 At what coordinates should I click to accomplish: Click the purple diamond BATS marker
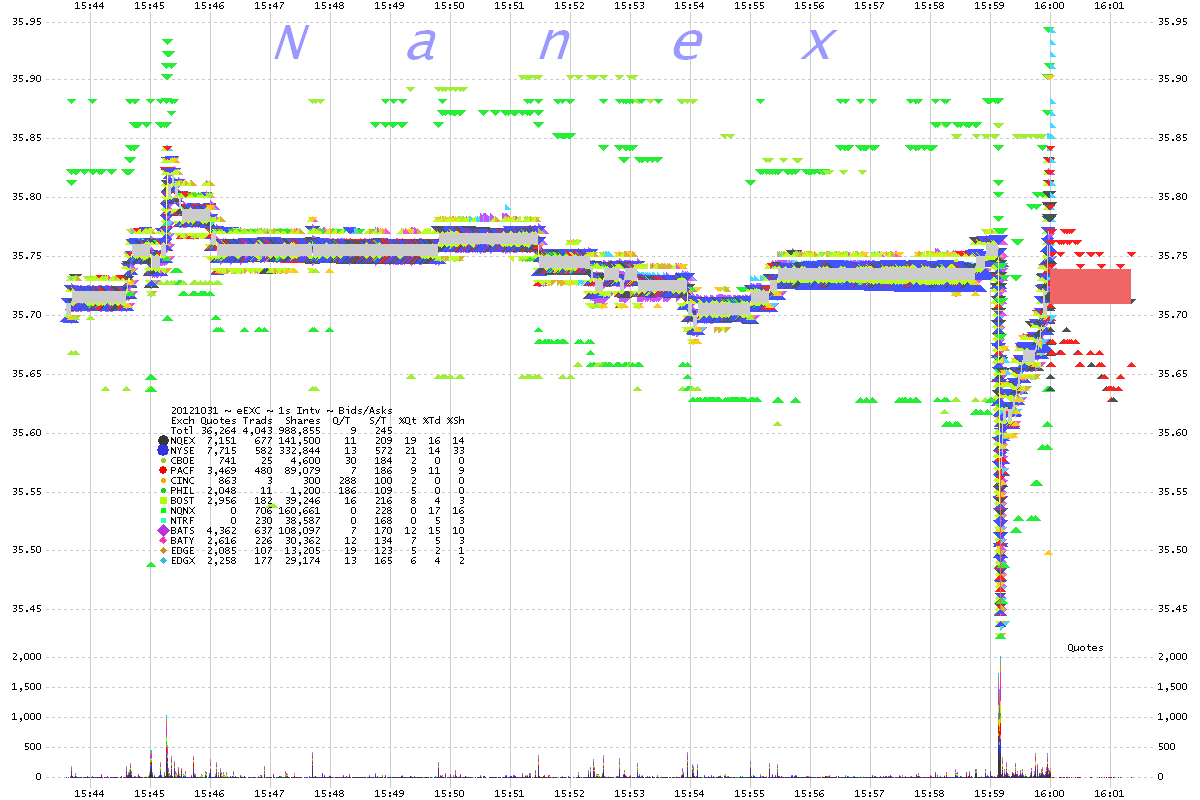(x=163, y=530)
